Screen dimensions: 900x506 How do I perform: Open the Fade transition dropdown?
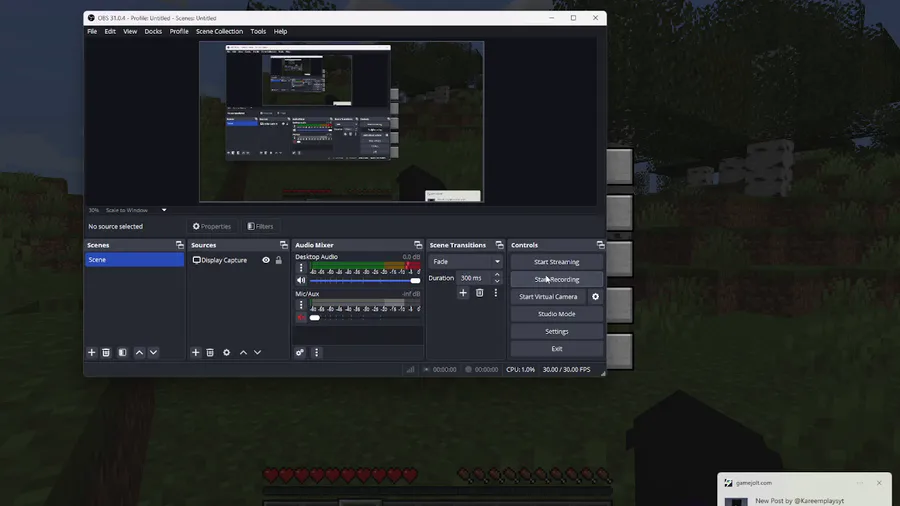click(465, 262)
